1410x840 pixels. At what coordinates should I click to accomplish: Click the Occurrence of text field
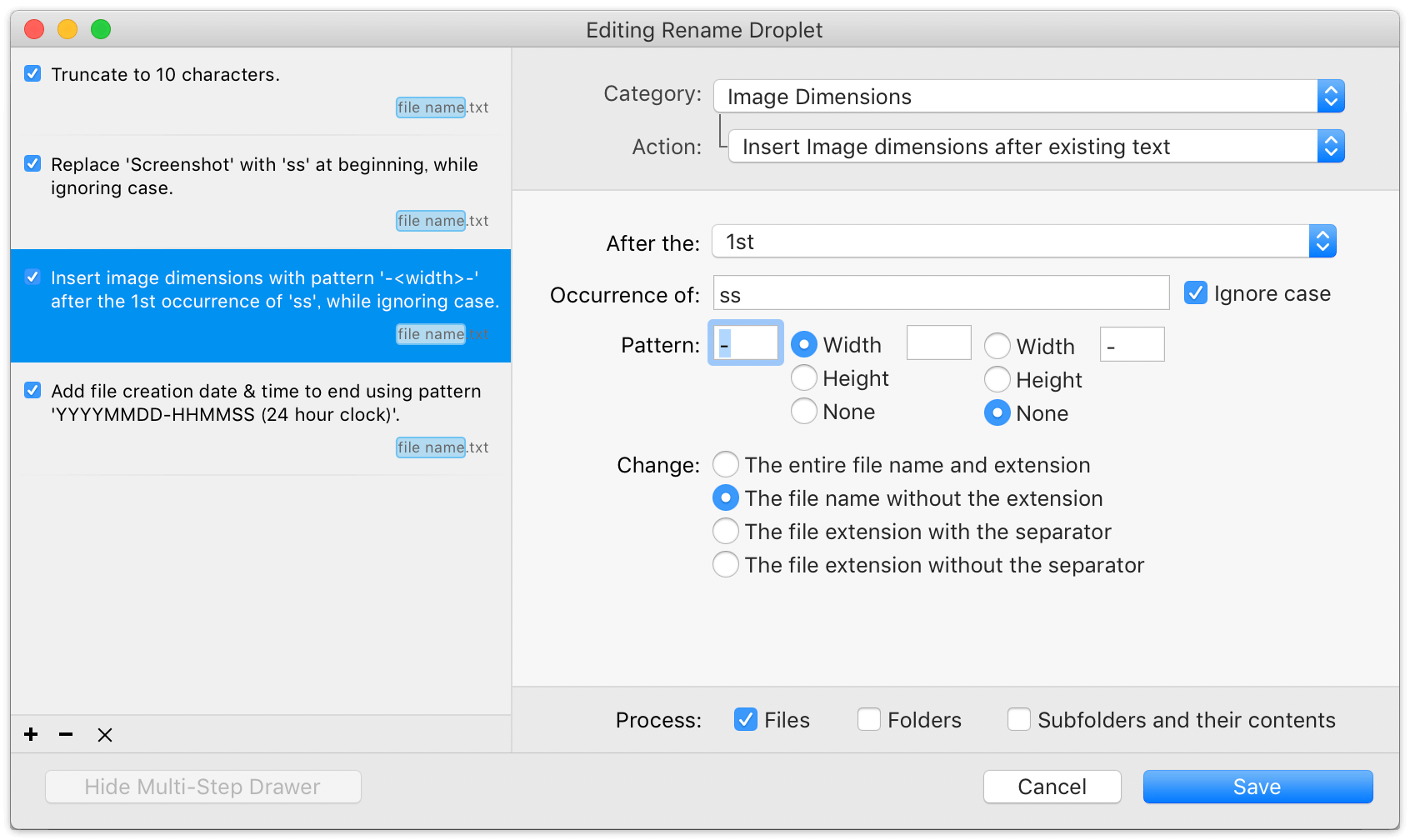coord(942,293)
